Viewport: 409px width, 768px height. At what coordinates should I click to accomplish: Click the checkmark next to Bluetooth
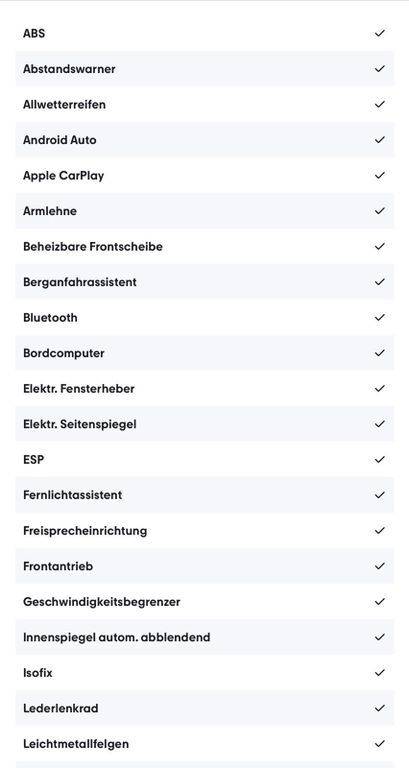click(x=380, y=317)
